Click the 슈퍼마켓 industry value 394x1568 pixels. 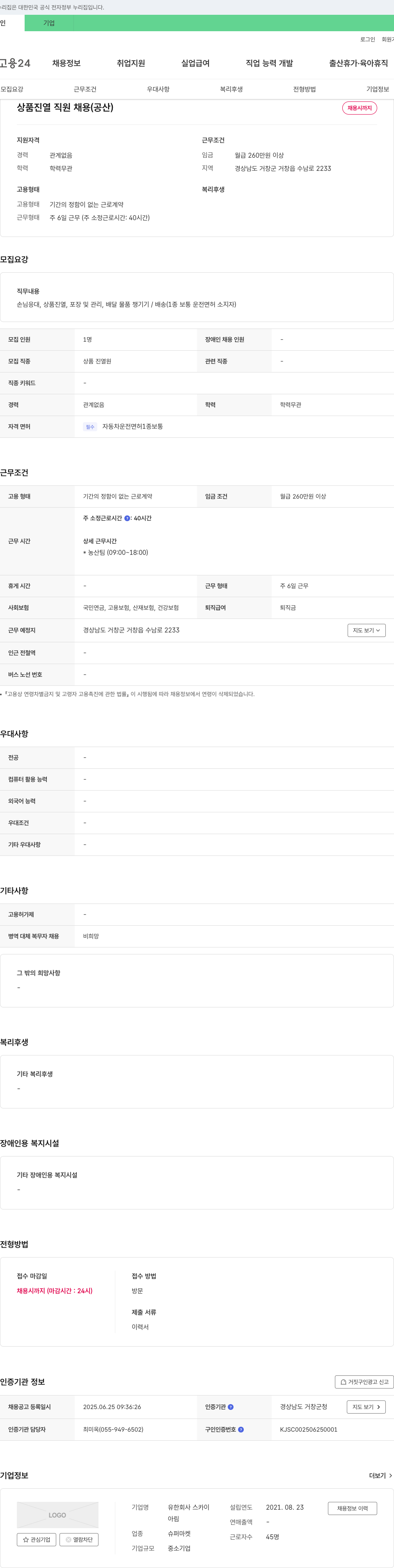(179, 1534)
